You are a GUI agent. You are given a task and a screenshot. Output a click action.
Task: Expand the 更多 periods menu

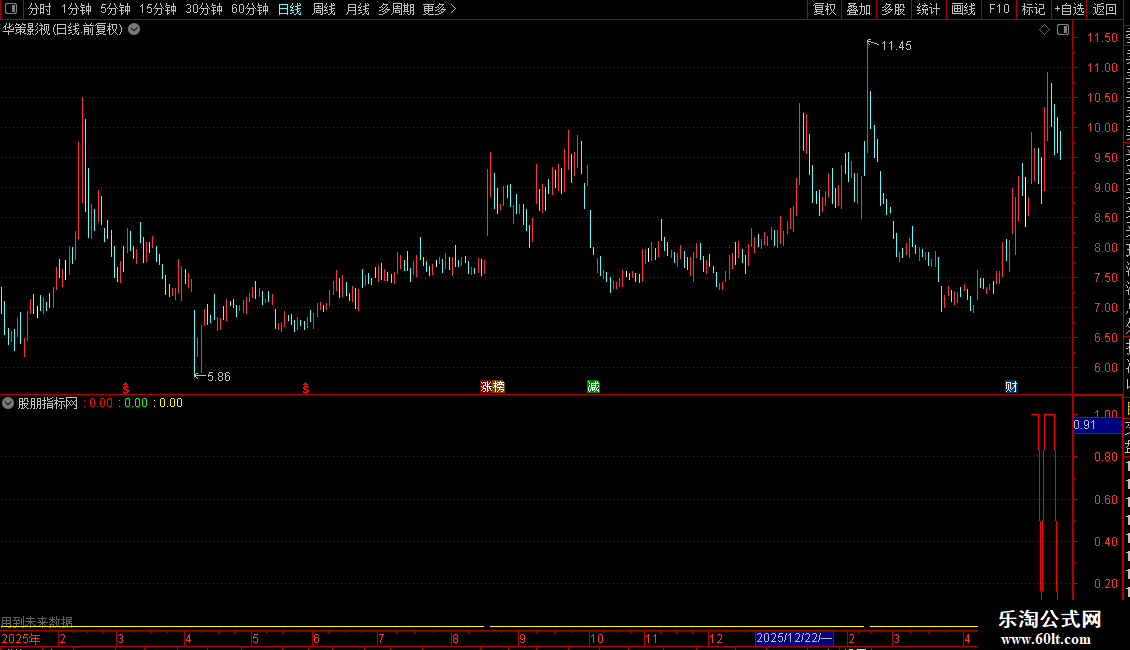point(439,9)
